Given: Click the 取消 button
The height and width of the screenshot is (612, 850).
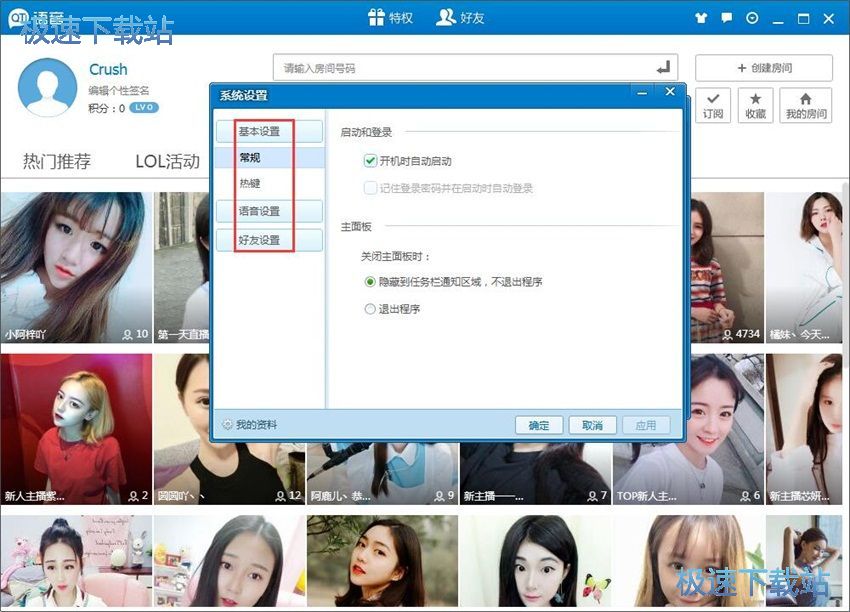Looking at the screenshot, I should click(593, 426).
